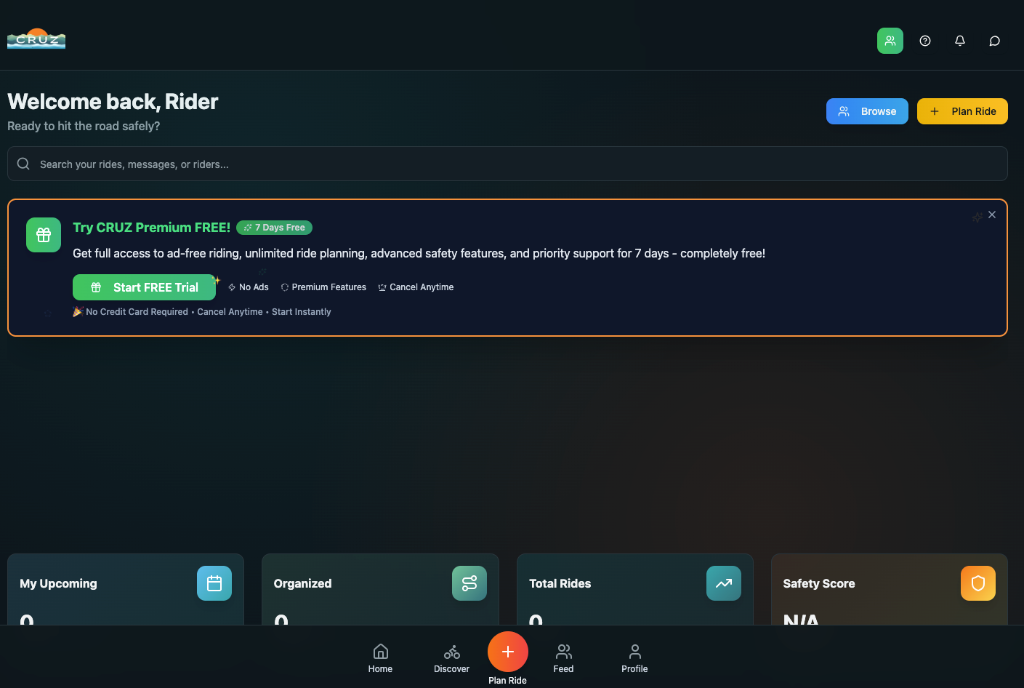Click the No Credit Card Required text
Image resolution: width=1024 pixels, height=688 pixels.
tap(136, 312)
